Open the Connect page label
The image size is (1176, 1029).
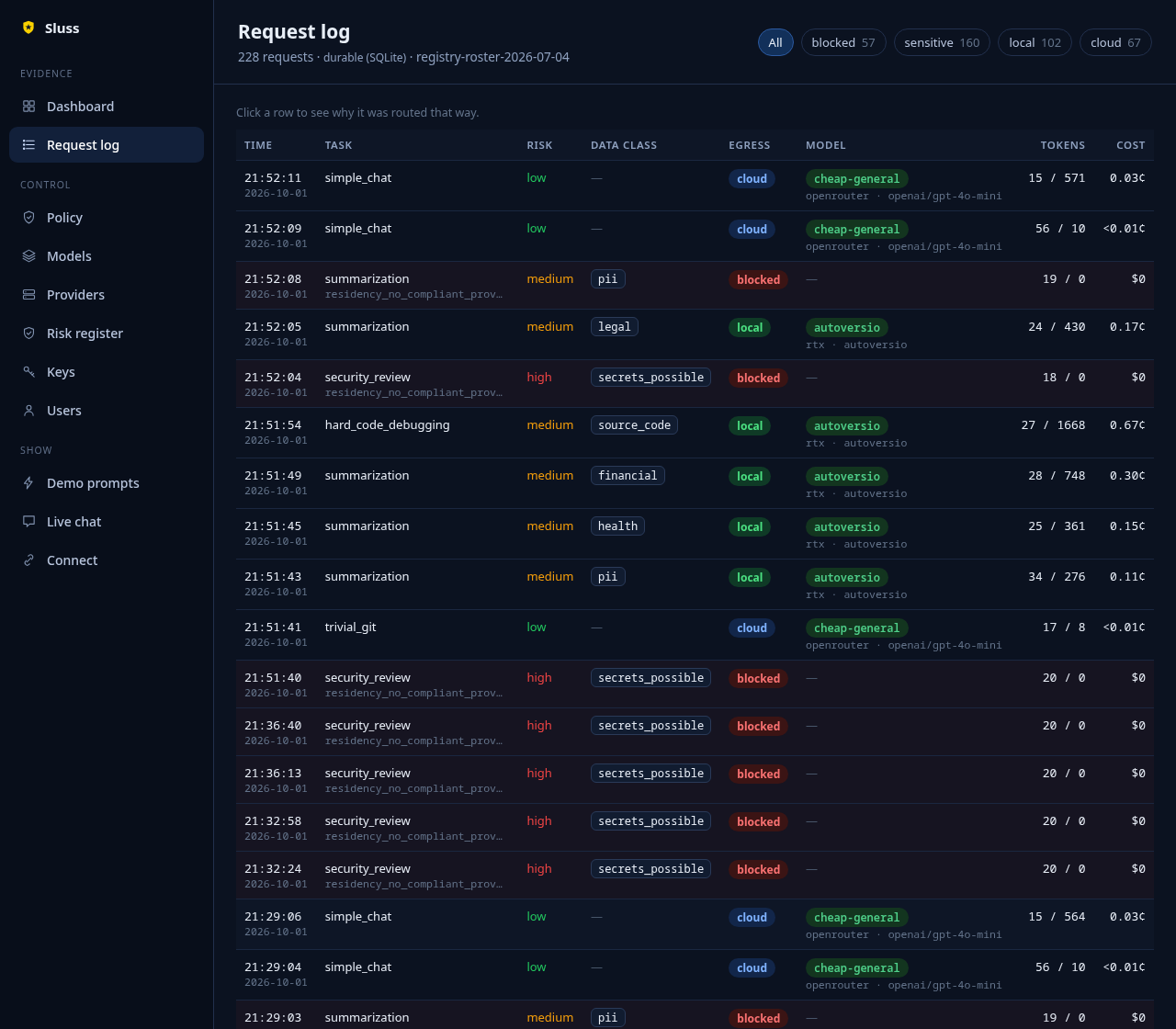pyautogui.click(x=72, y=560)
